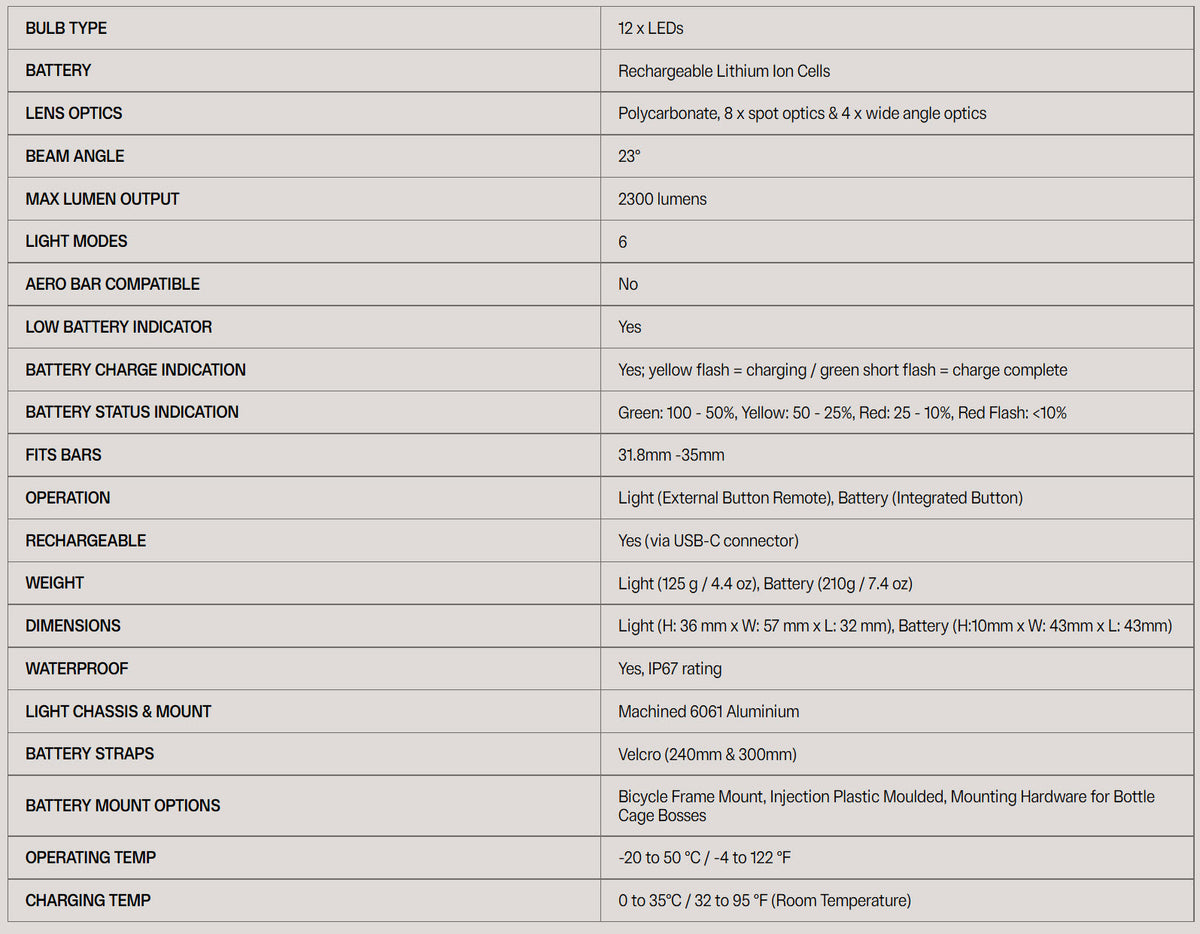Select the LOW BATTERY INDICATOR label

(x=118, y=327)
